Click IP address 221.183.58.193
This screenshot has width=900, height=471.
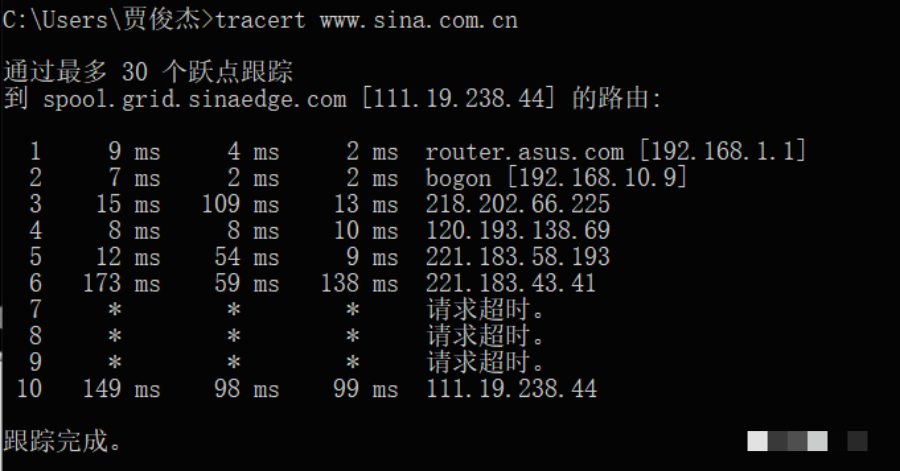[517, 257]
